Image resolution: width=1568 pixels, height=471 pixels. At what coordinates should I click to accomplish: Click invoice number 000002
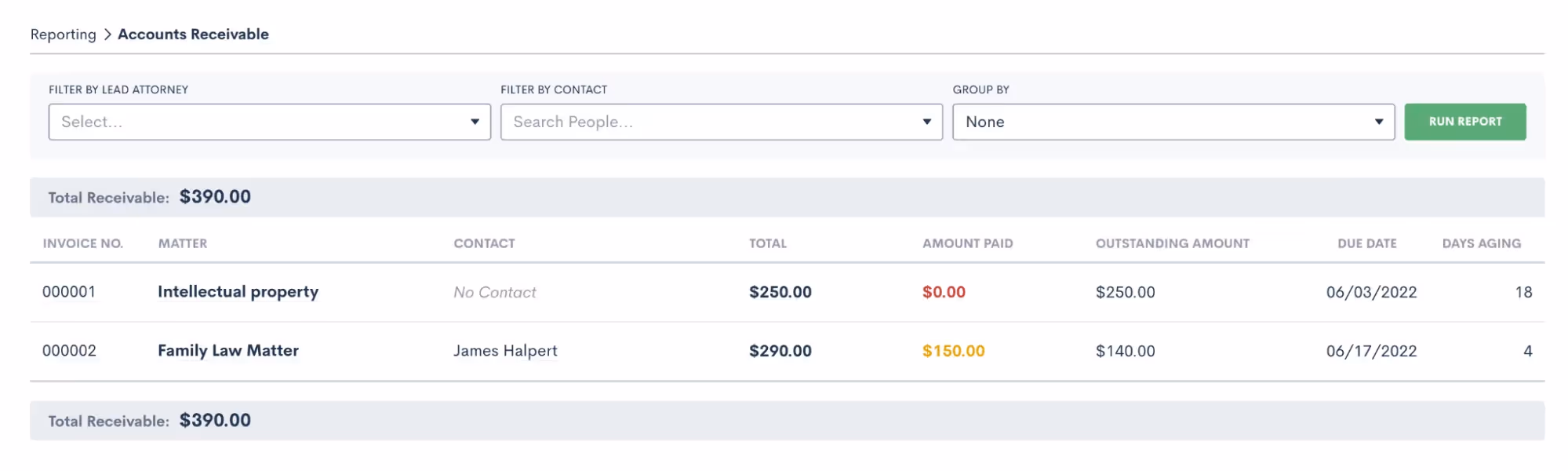(69, 351)
